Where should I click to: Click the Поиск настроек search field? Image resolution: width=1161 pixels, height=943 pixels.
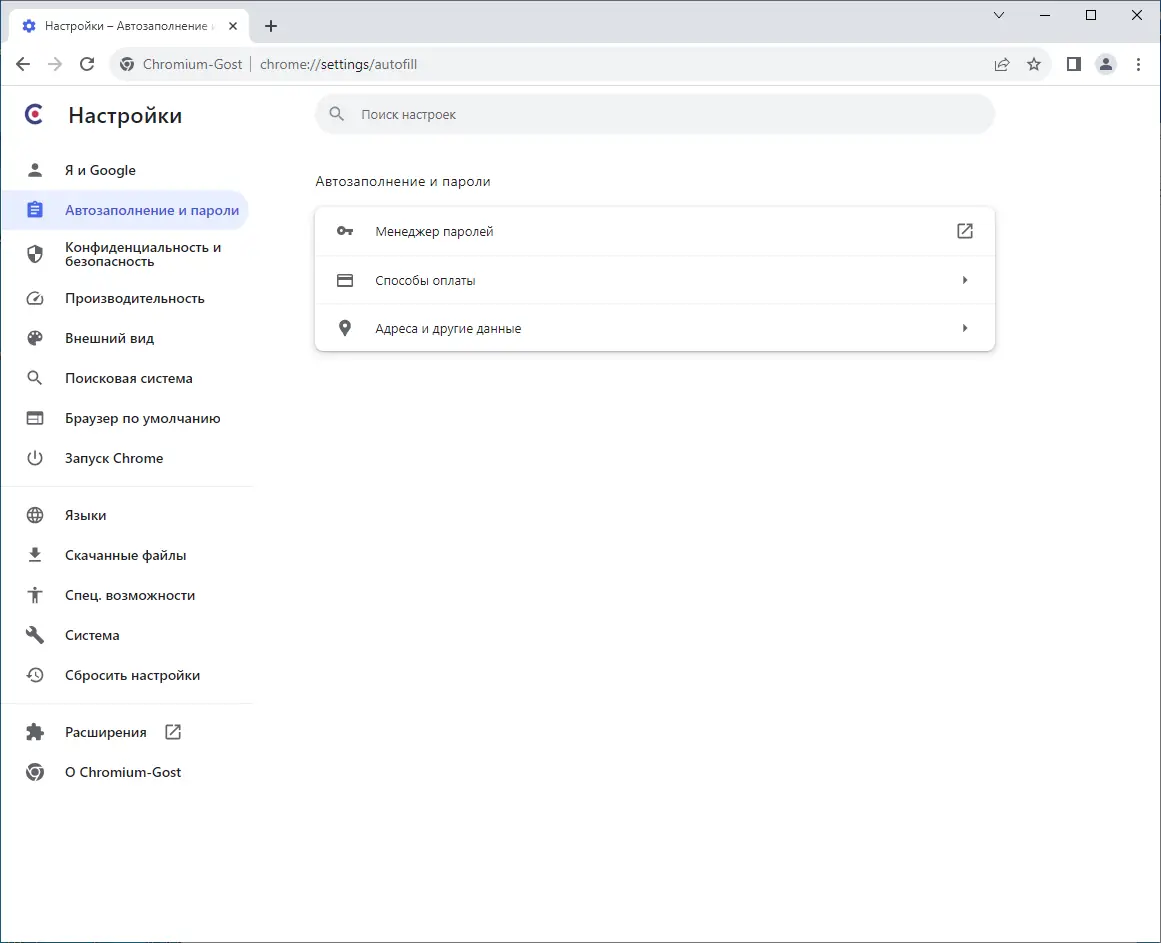pyautogui.click(x=655, y=115)
